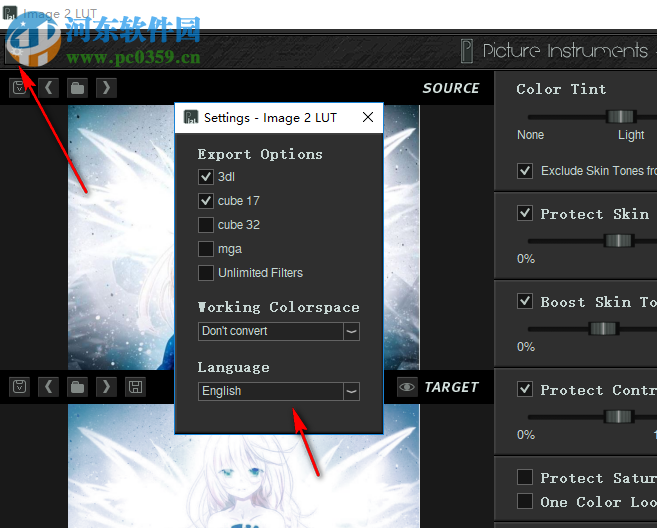Click the Color Tint slider handle
657x528 pixels.
[621, 116]
